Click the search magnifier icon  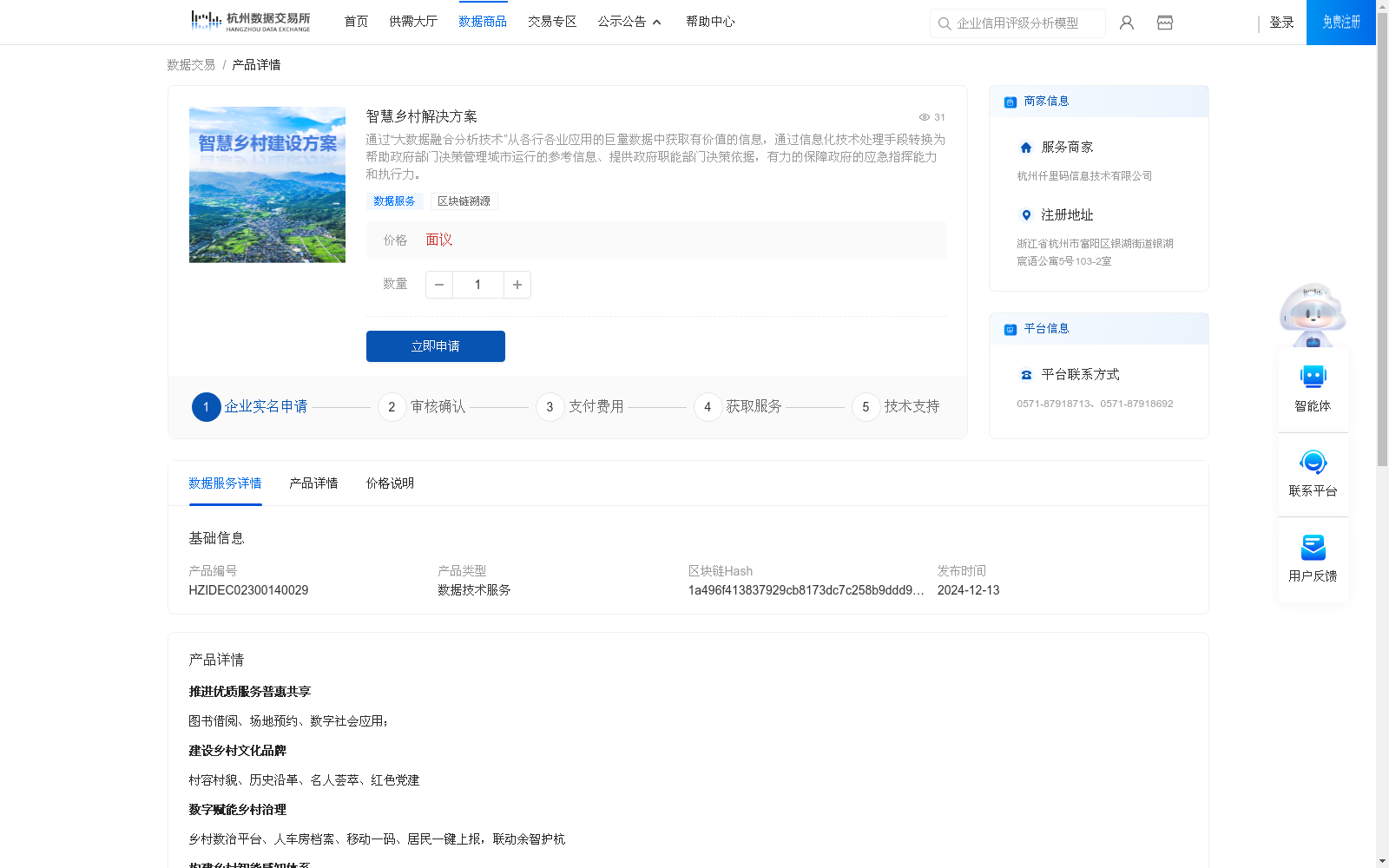pyautogui.click(x=945, y=23)
